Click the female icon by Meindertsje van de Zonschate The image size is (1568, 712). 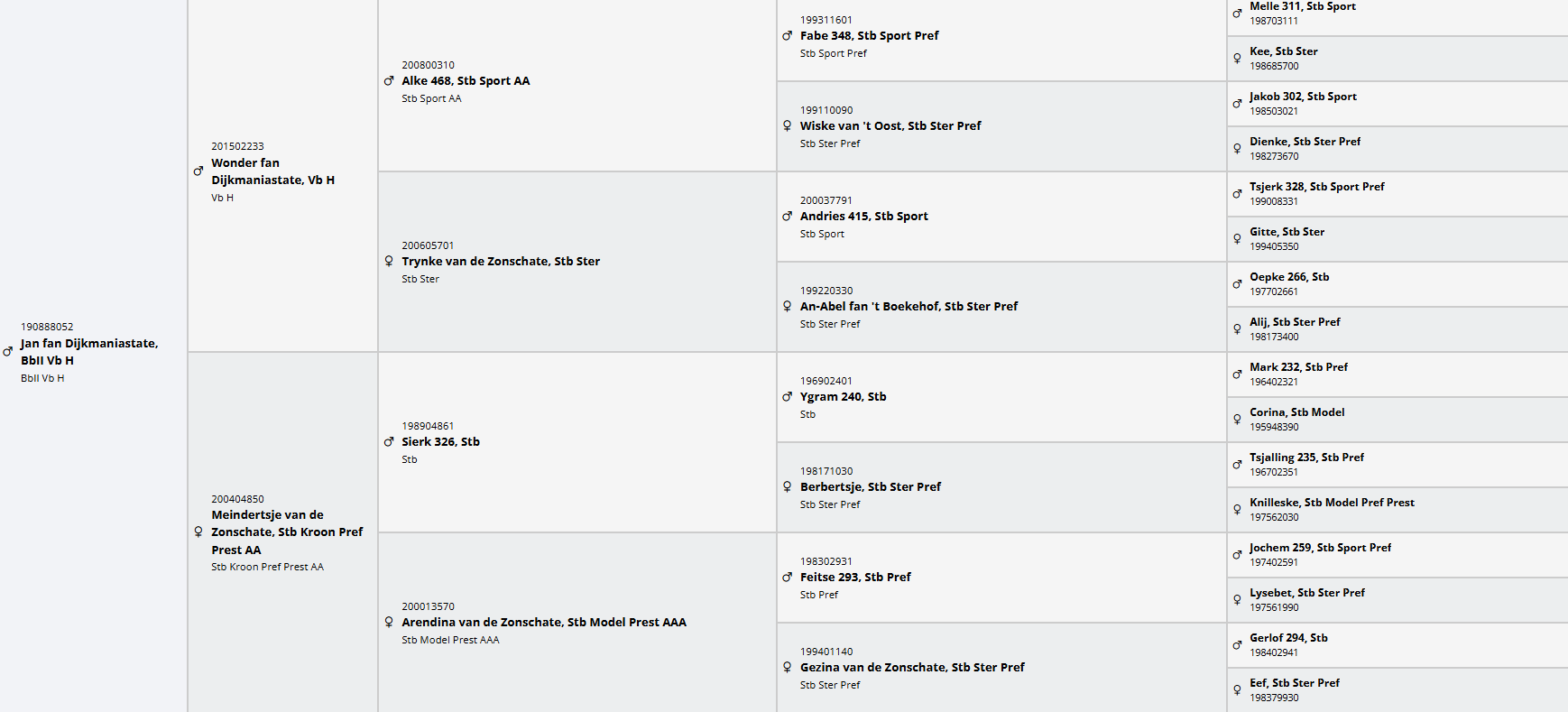click(x=198, y=532)
